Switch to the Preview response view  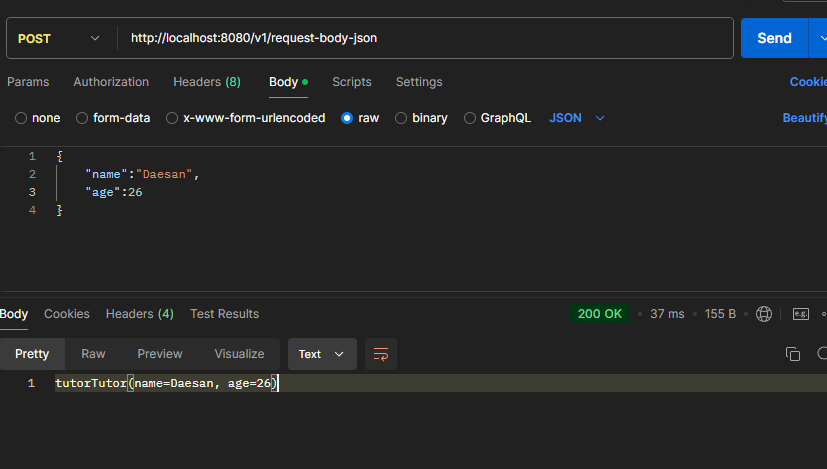(x=160, y=354)
